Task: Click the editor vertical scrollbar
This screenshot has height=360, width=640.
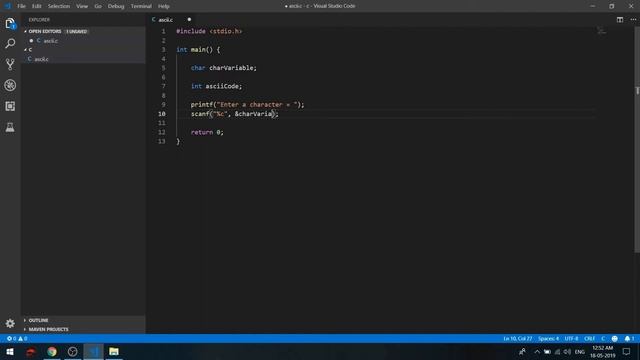Action: 637,139
